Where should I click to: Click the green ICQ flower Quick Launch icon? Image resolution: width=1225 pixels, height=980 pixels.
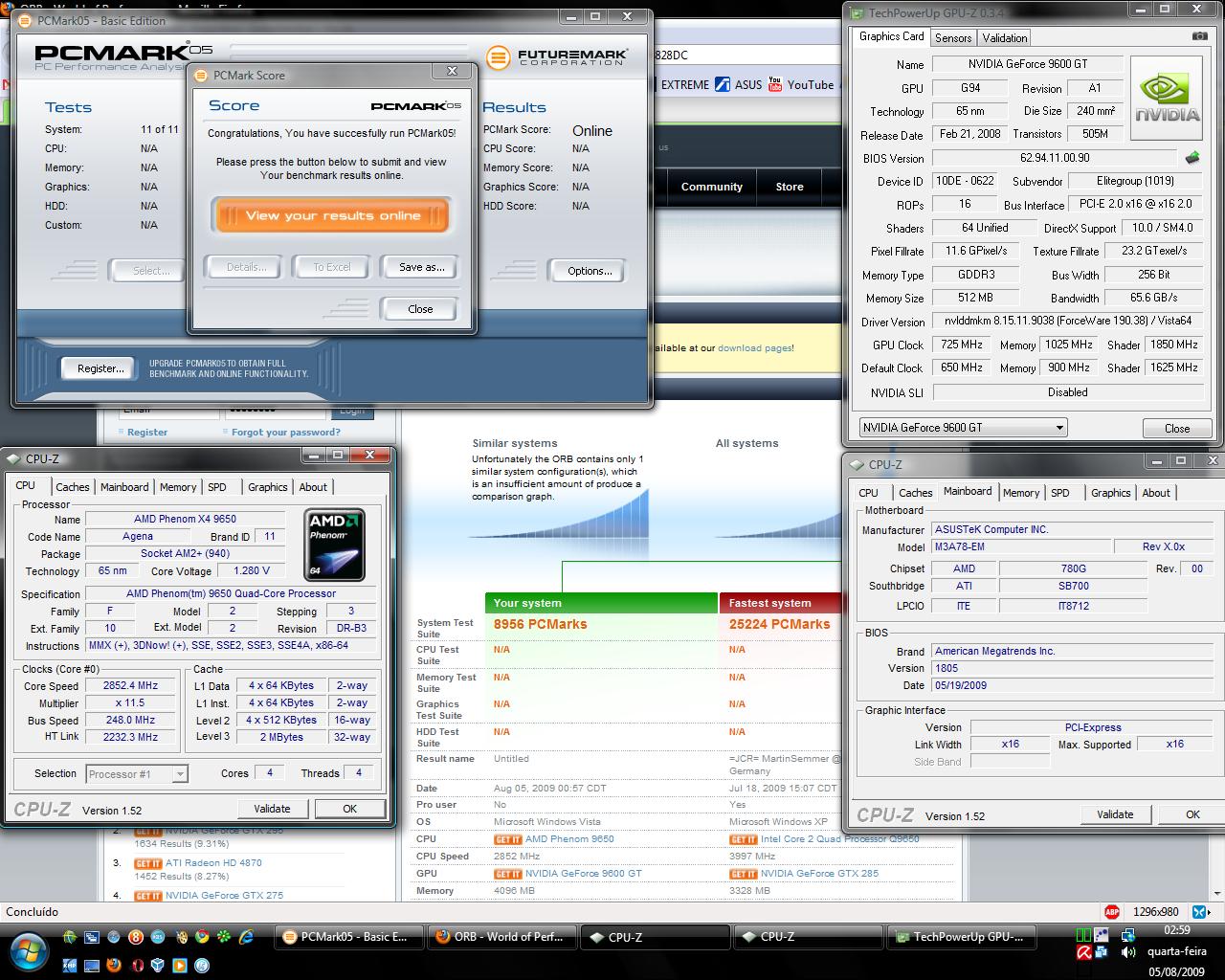tap(224, 936)
